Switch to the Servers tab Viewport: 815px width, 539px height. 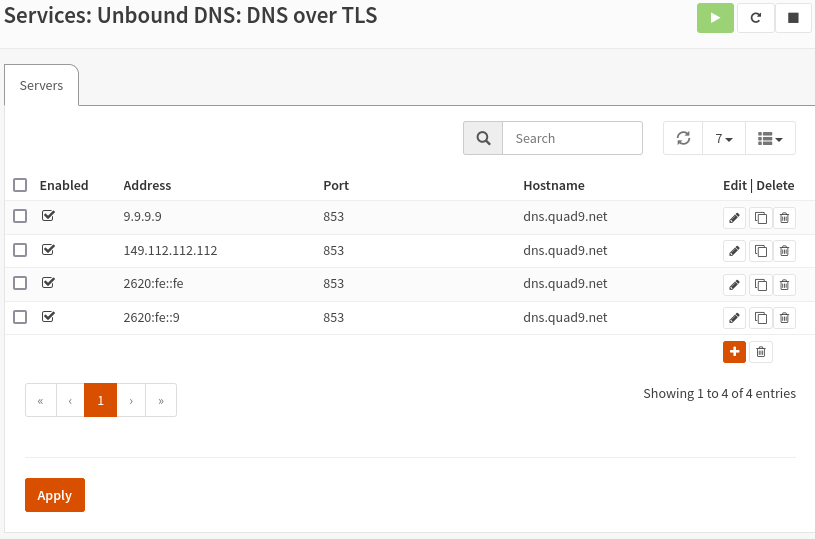pyautogui.click(x=41, y=86)
